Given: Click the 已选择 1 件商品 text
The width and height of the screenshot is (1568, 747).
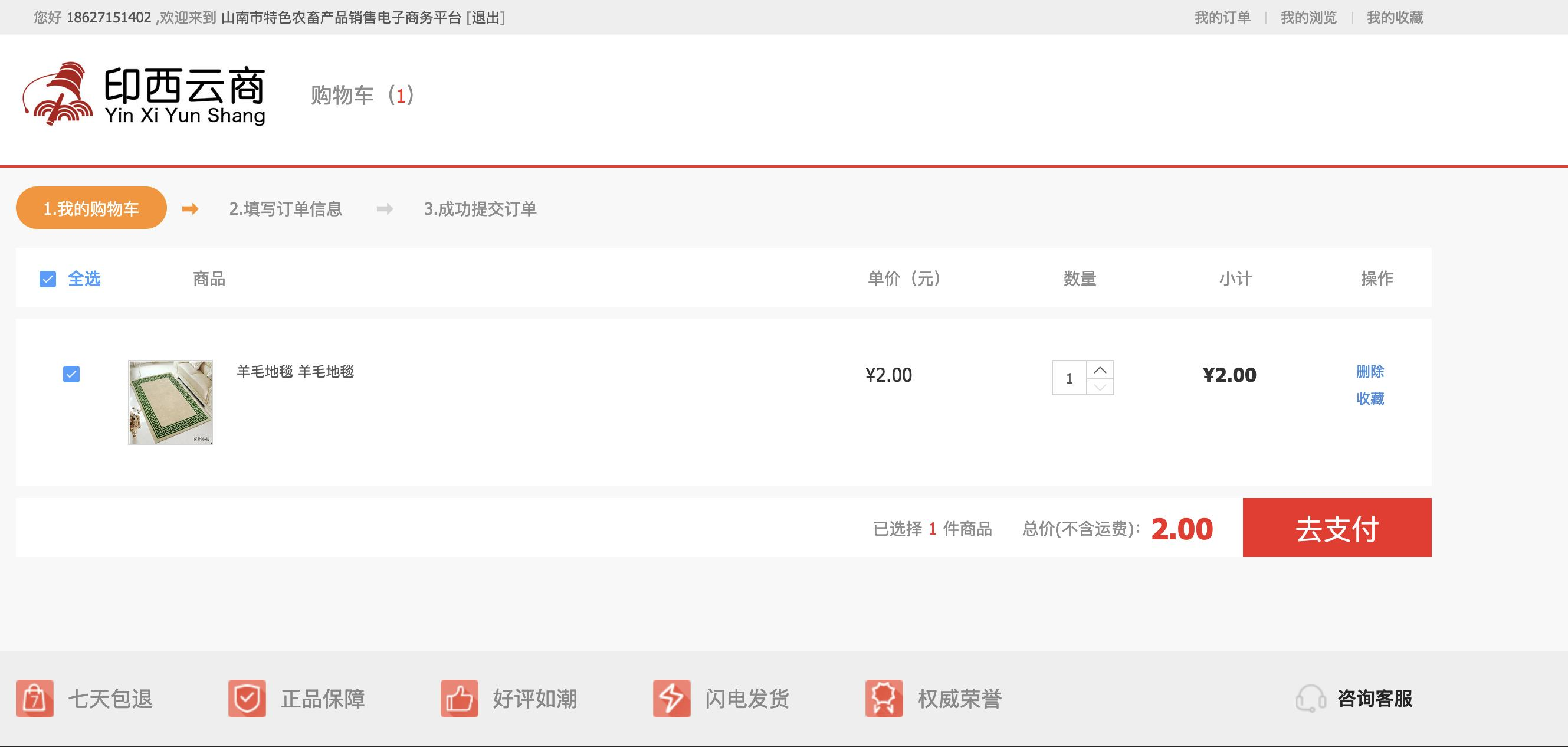Looking at the screenshot, I should [x=933, y=529].
